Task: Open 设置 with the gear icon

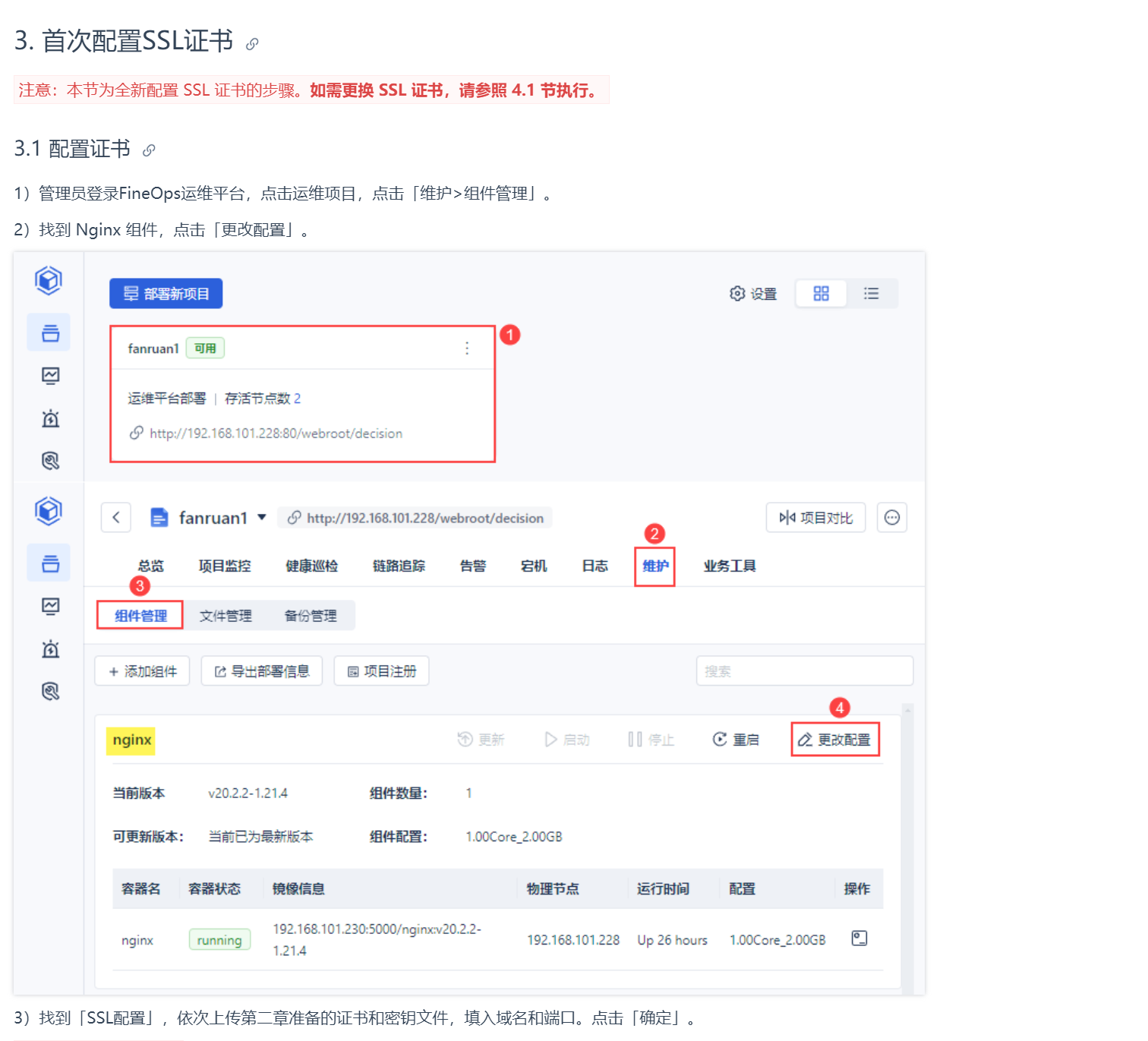Action: 753,294
